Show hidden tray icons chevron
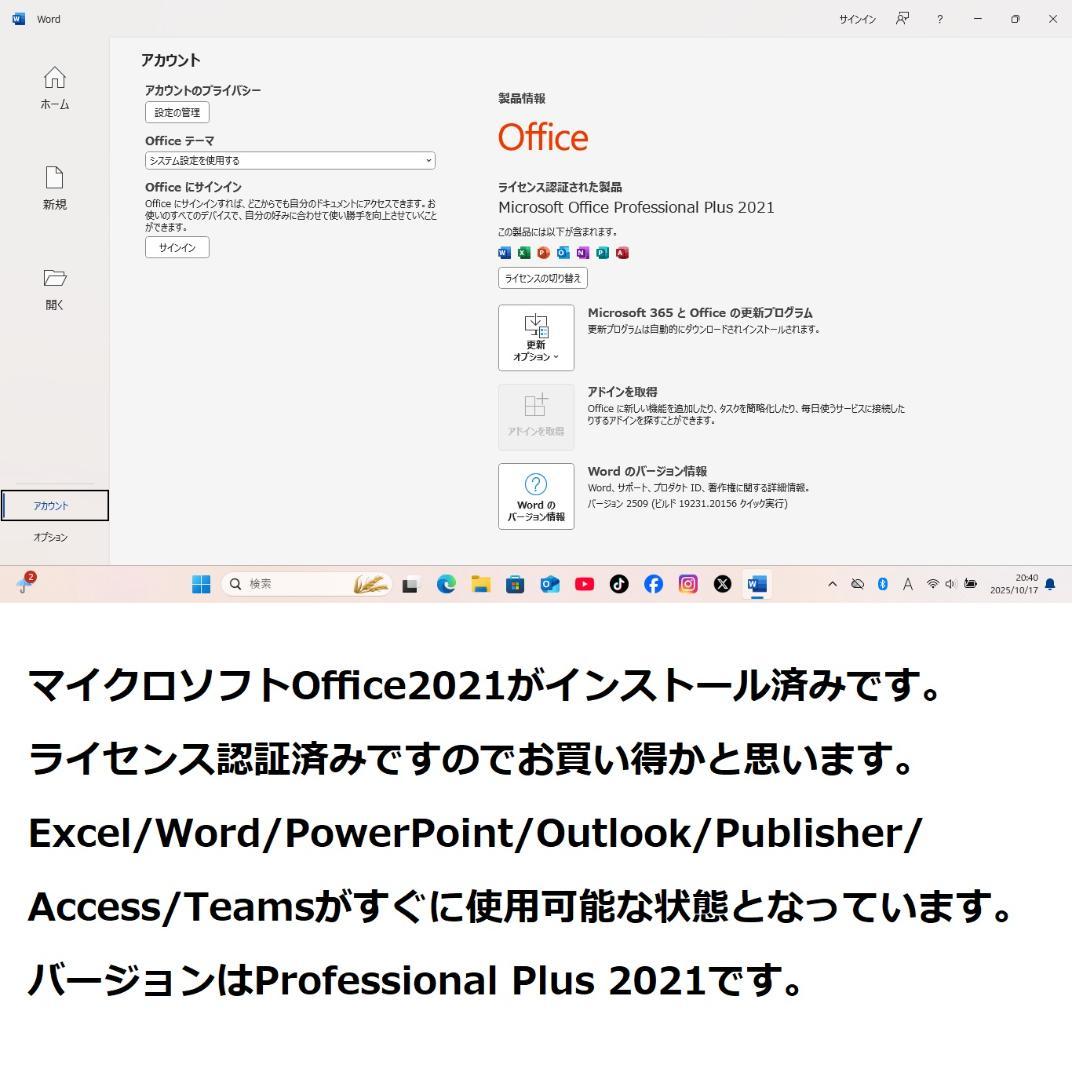1072x1080 pixels. [x=832, y=584]
